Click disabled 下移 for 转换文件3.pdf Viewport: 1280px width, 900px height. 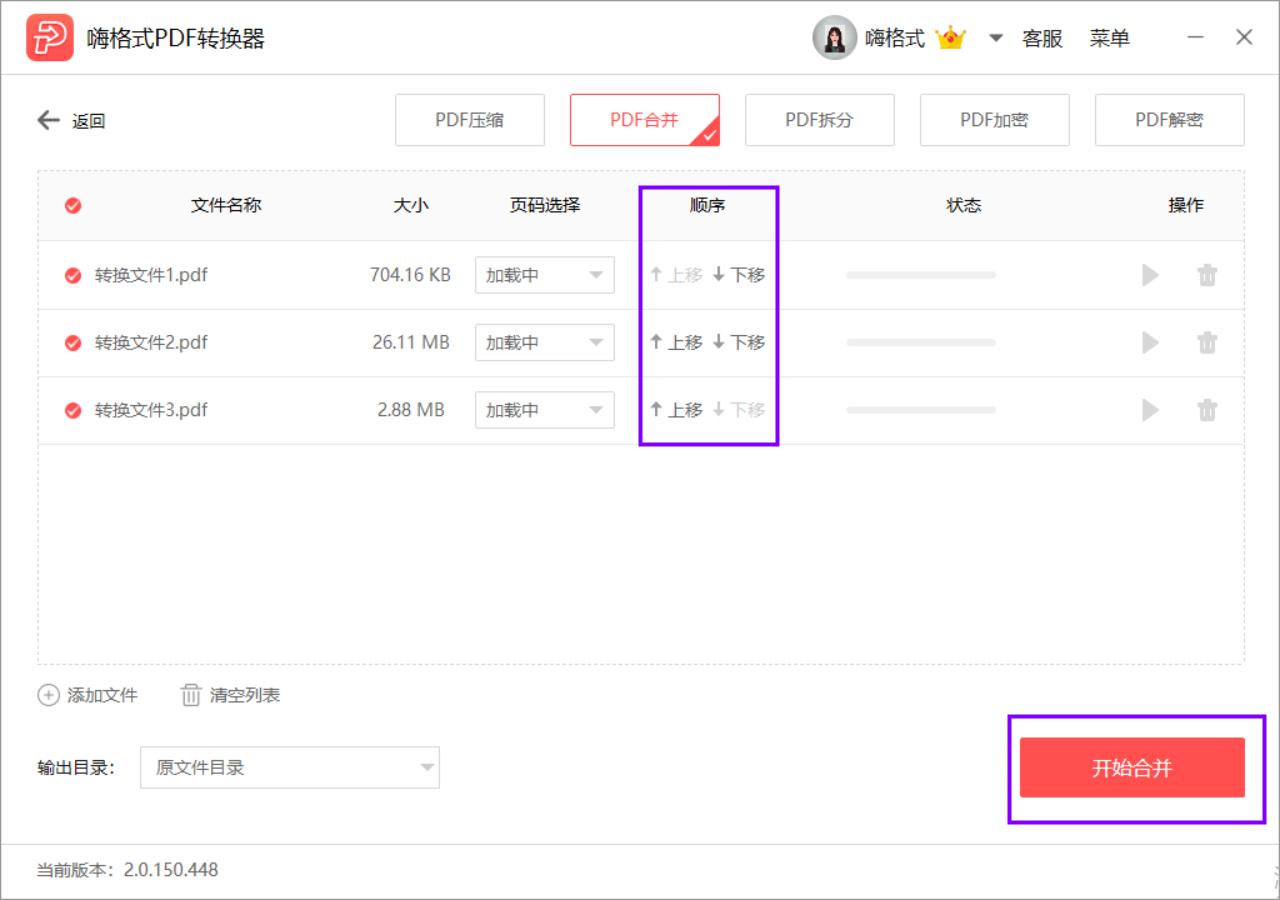click(739, 410)
